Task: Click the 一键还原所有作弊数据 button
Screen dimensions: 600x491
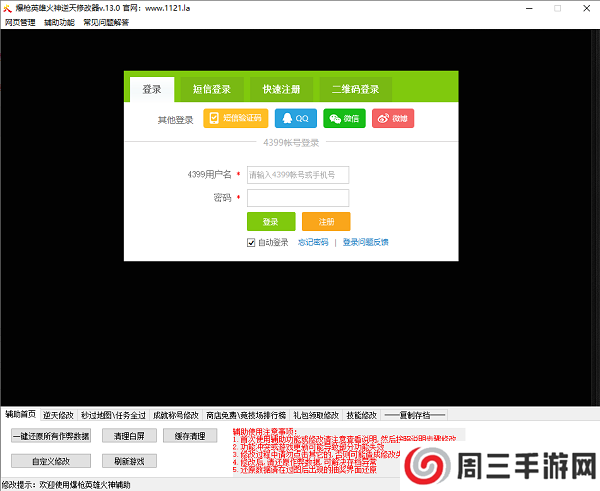Action: [x=50, y=437]
